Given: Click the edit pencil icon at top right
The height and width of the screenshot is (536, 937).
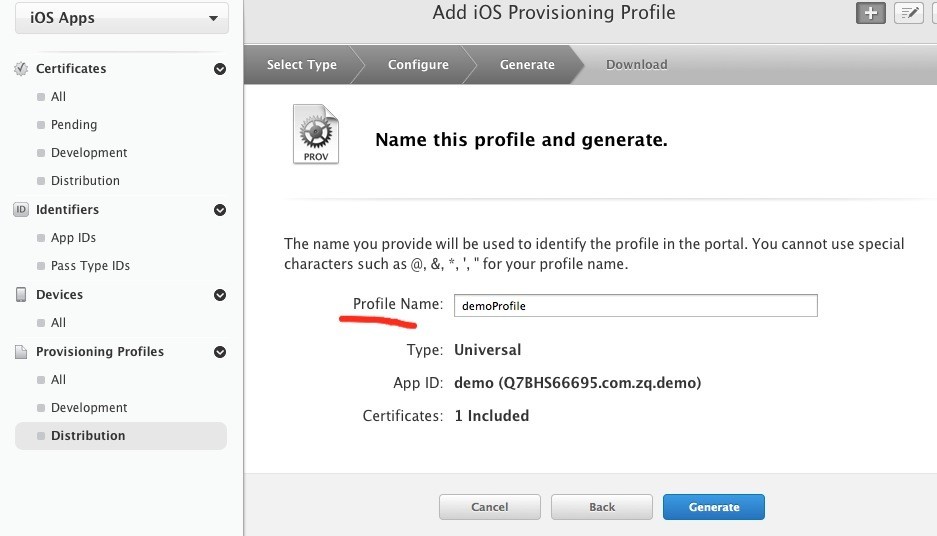Looking at the screenshot, I should [x=909, y=13].
